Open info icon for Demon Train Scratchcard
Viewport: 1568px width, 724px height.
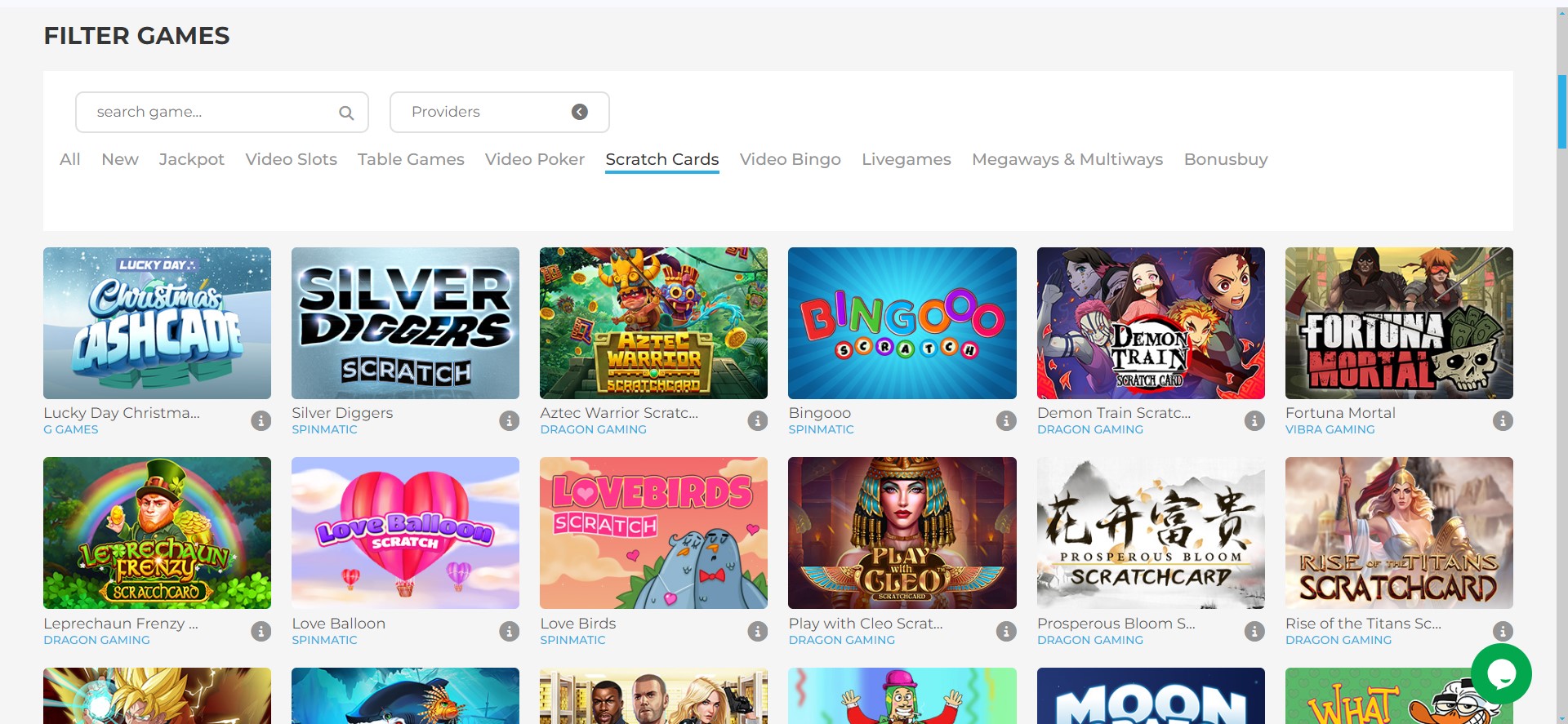point(1254,421)
